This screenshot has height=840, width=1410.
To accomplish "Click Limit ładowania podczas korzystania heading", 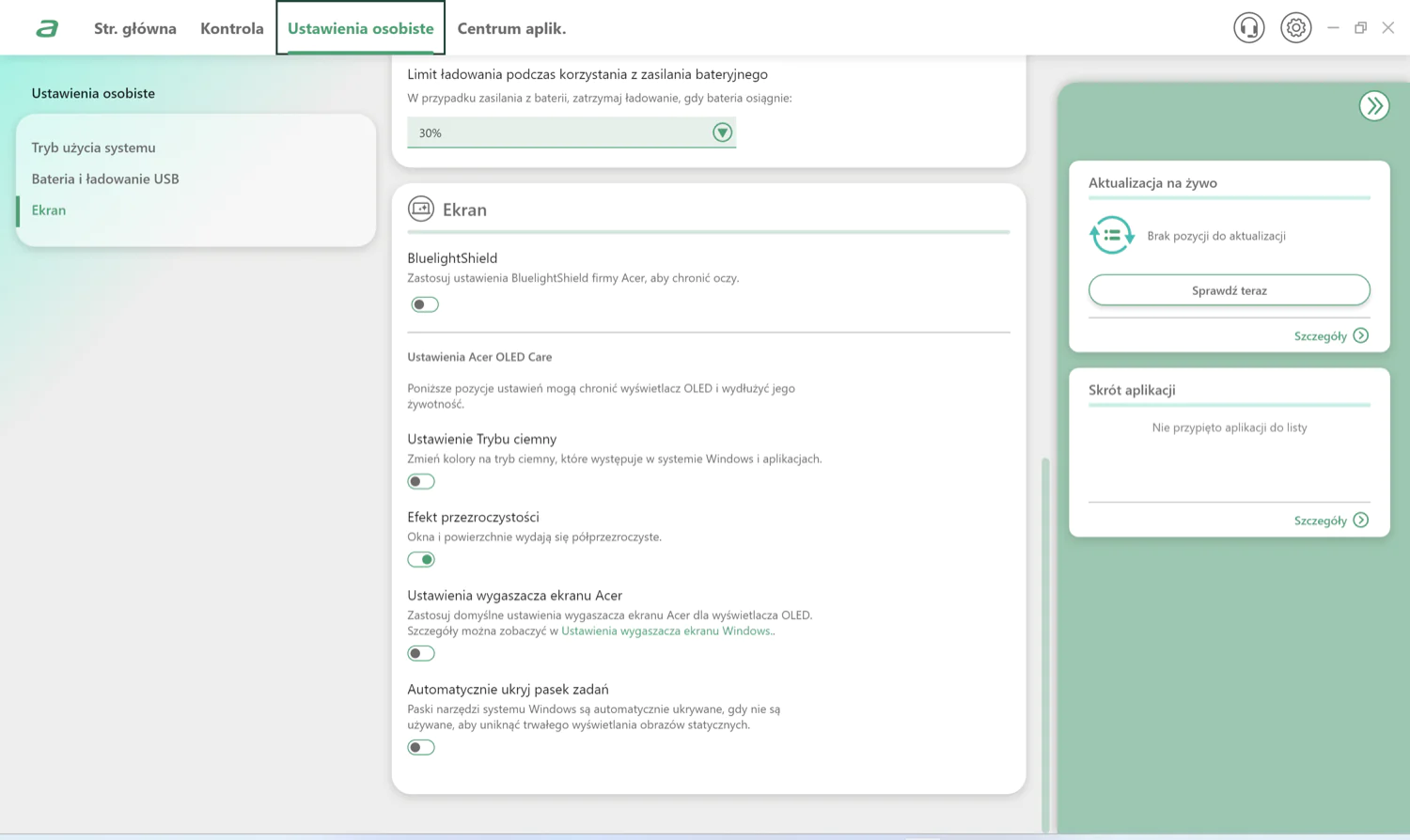I will click(x=587, y=74).
